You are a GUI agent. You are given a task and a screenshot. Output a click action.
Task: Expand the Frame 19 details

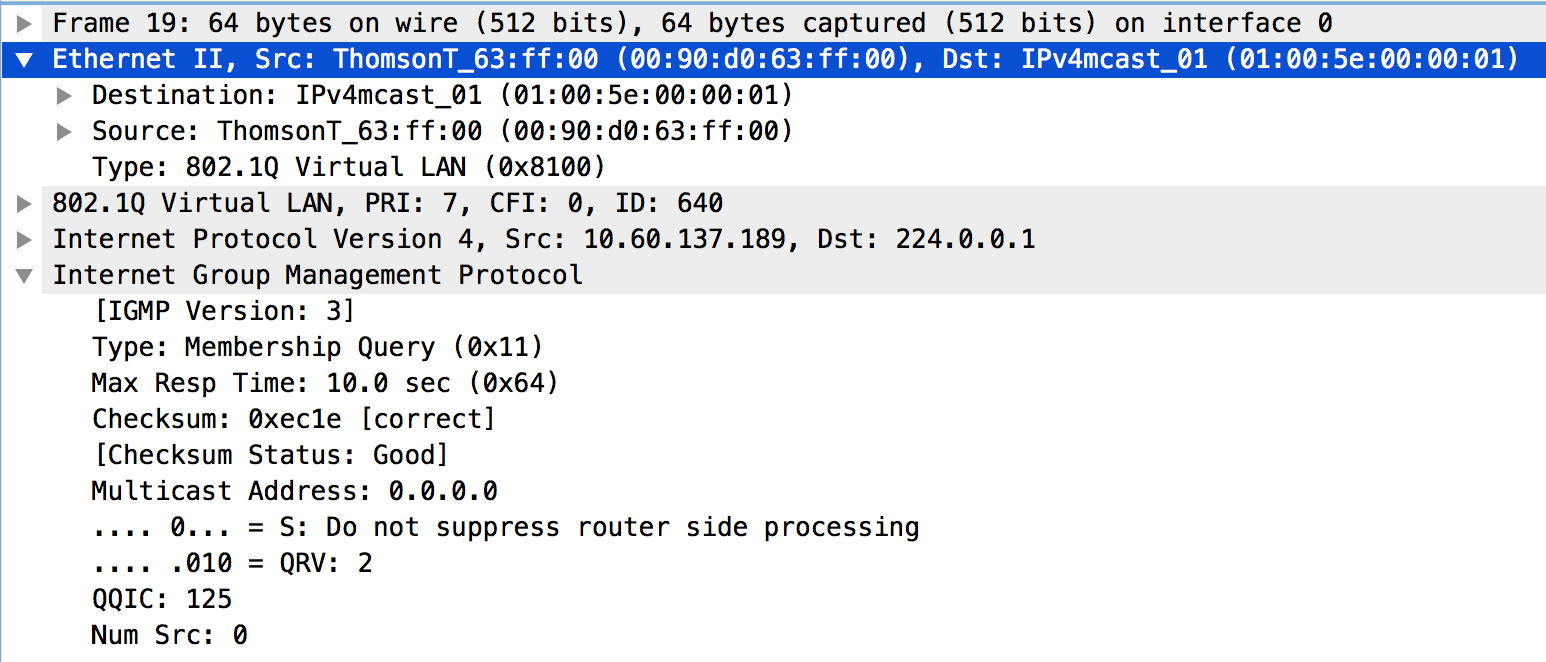point(25,23)
